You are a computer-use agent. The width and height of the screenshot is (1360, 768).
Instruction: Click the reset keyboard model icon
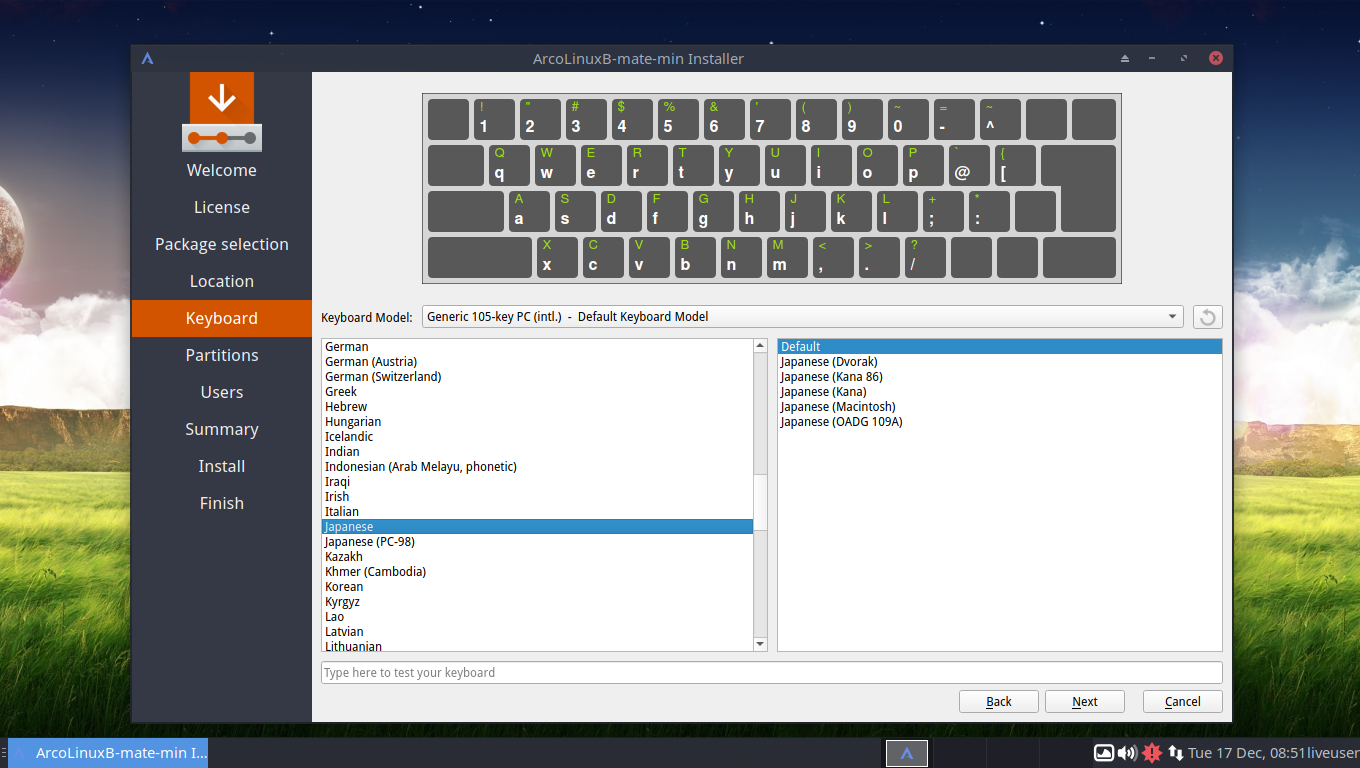(x=1207, y=317)
